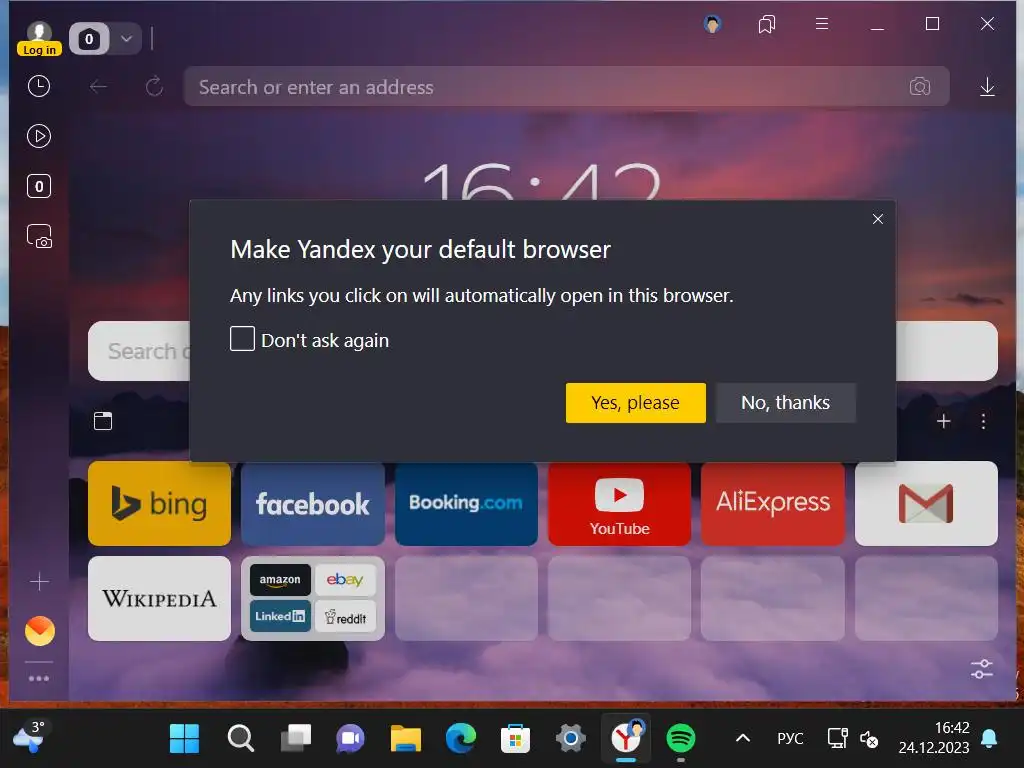Open Amazon in the folder tile
Screen dimensions: 1024x768
click(280, 580)
